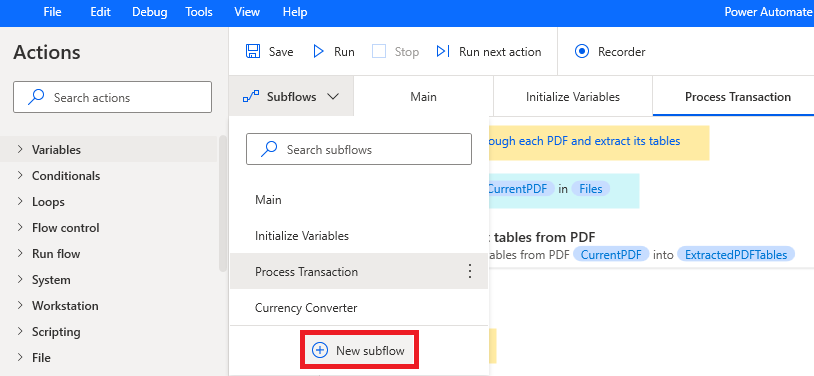The width and height of the screenshot is (814, 376).
Task: Click the Actions pane scrollbar
Action: (223, 203)
